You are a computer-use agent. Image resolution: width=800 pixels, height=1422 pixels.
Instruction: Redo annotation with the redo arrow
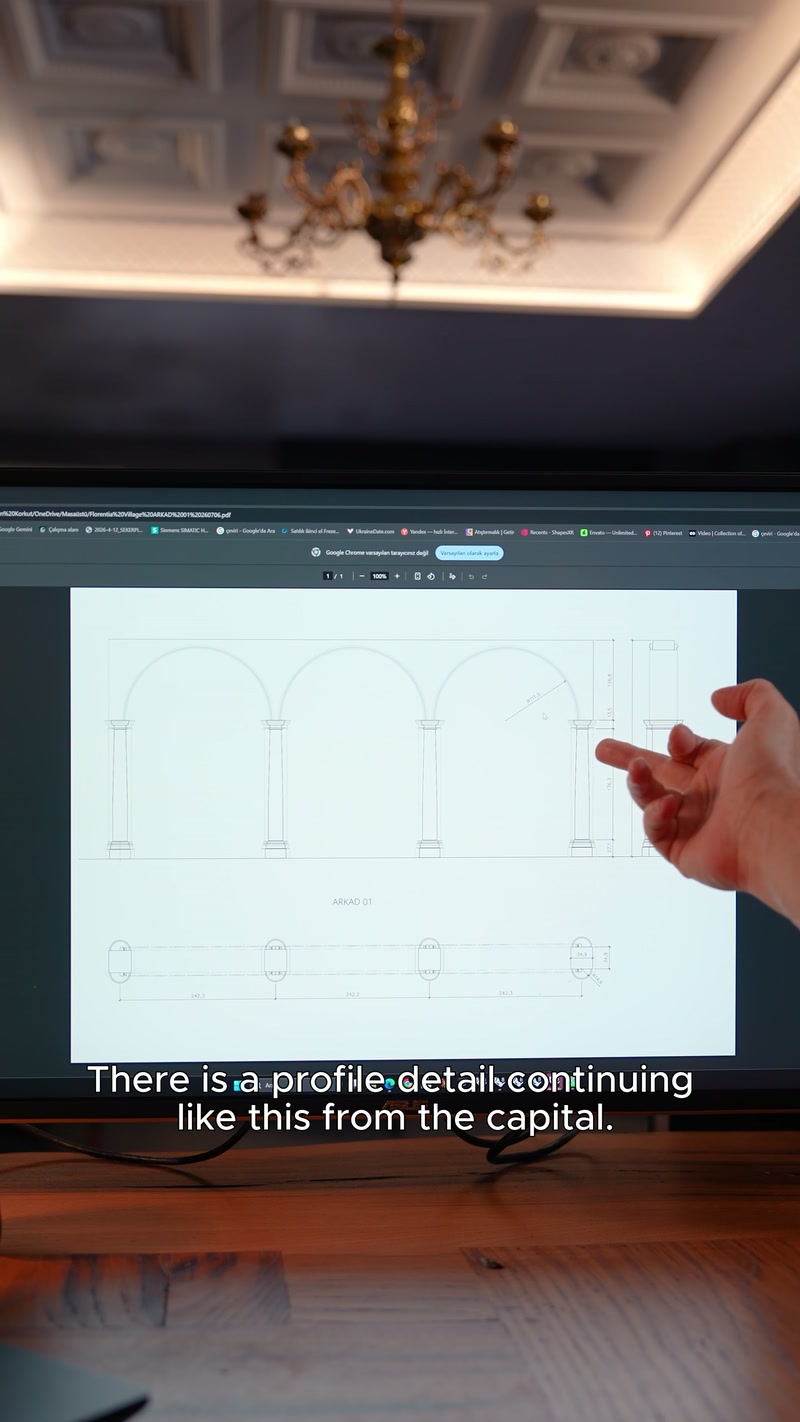tap(485, 576)
